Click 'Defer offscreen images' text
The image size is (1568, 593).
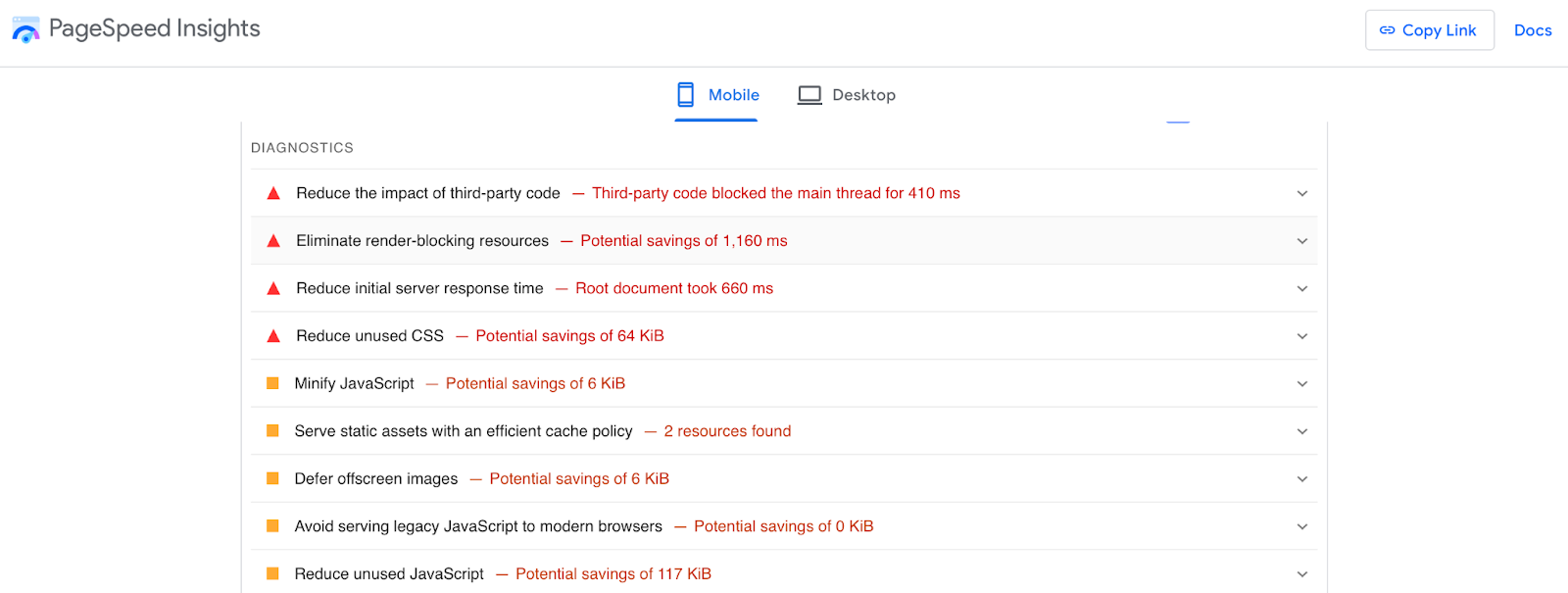[x=376, y=478]
